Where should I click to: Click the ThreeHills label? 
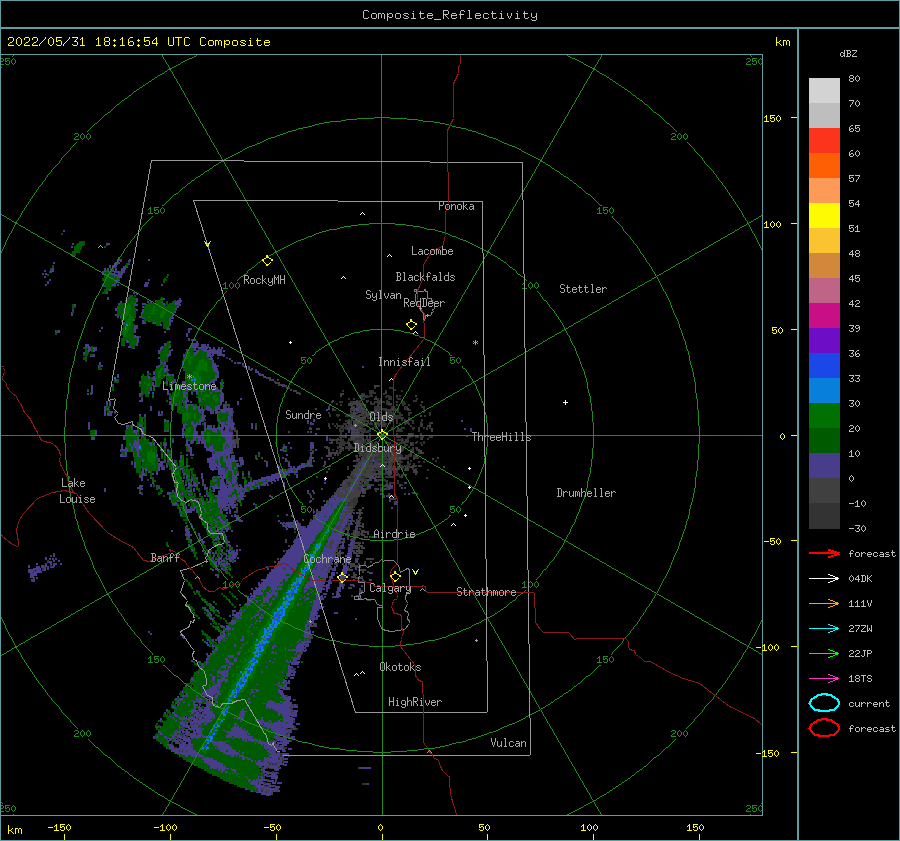coord(501,437)
